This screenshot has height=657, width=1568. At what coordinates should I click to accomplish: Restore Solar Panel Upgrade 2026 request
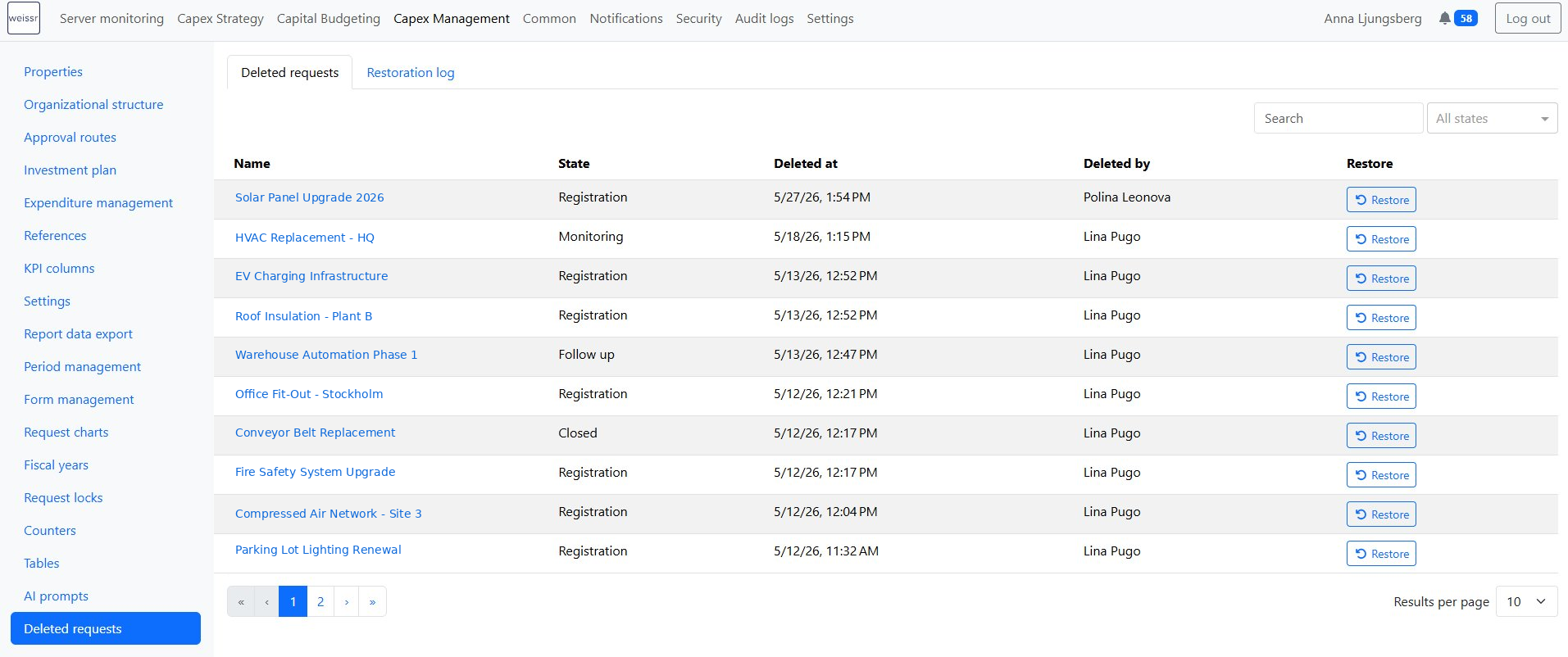pyautogui.click(x=1381, y=200)
